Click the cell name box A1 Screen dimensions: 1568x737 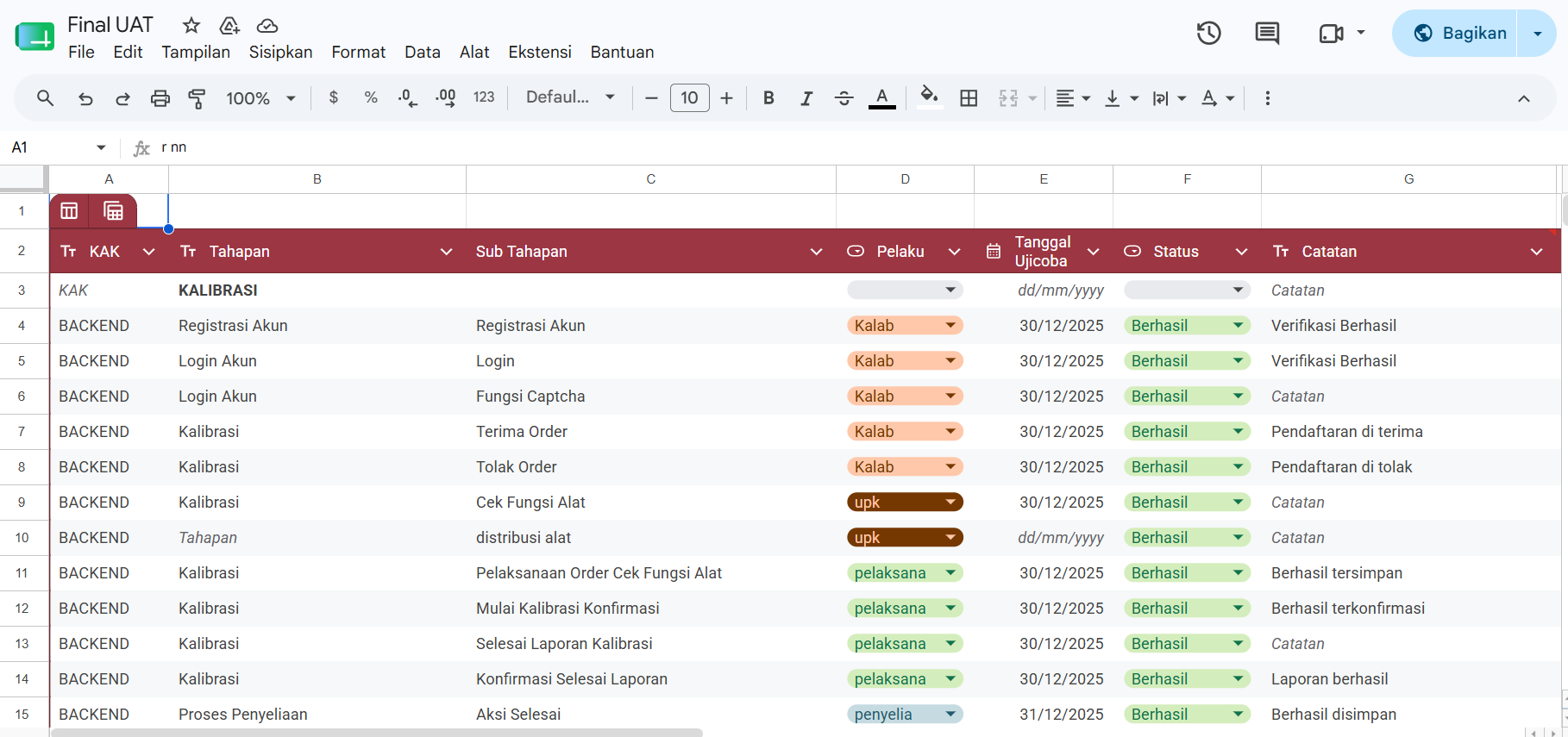[59, 147]
